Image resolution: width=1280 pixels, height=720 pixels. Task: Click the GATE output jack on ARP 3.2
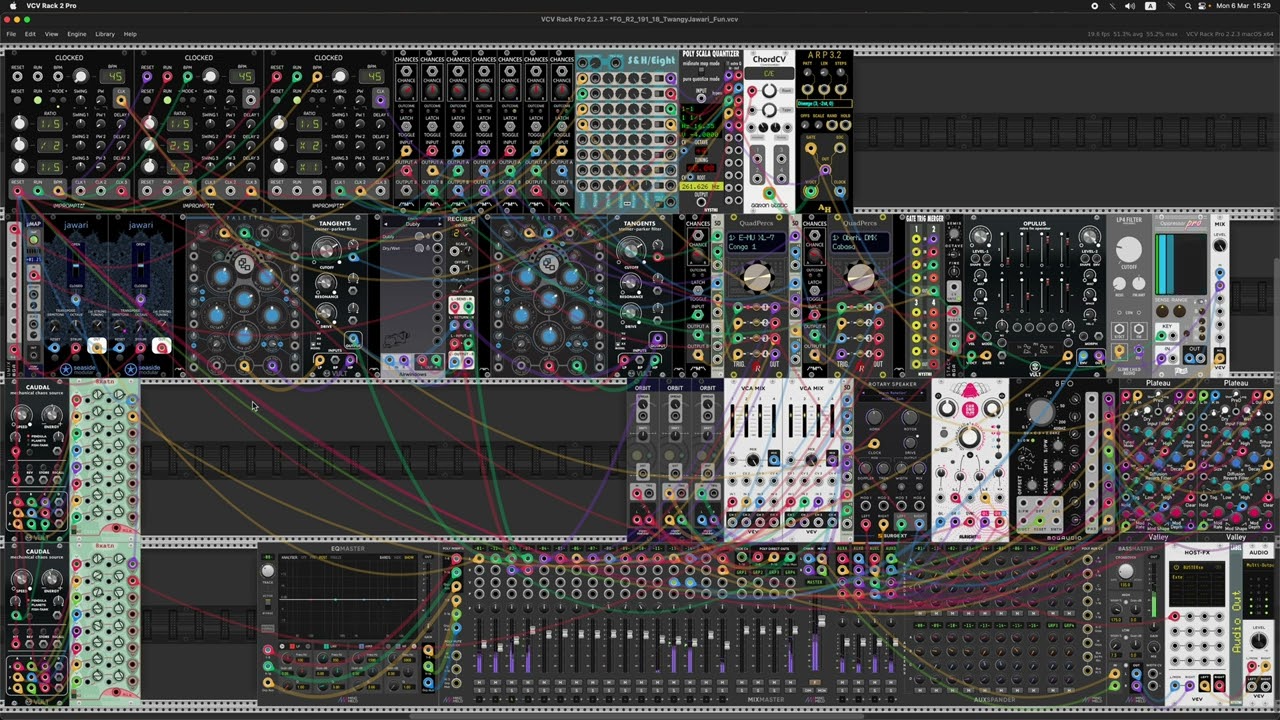click(811, 149)
